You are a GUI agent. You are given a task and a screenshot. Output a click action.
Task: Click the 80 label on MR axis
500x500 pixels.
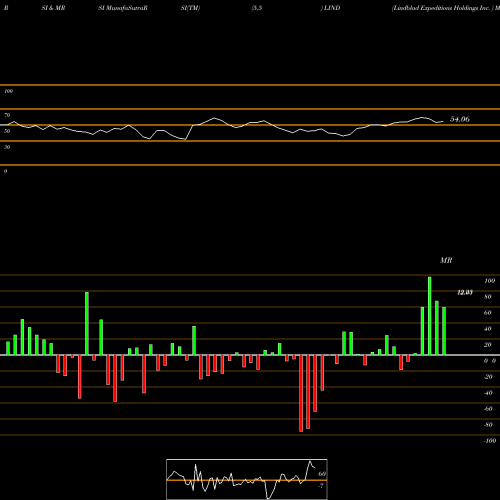(488, 297)
